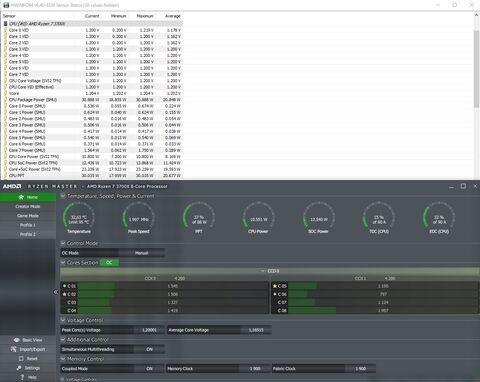Click the Peak Speed gauge
The image size is (480, 382).
138,218
